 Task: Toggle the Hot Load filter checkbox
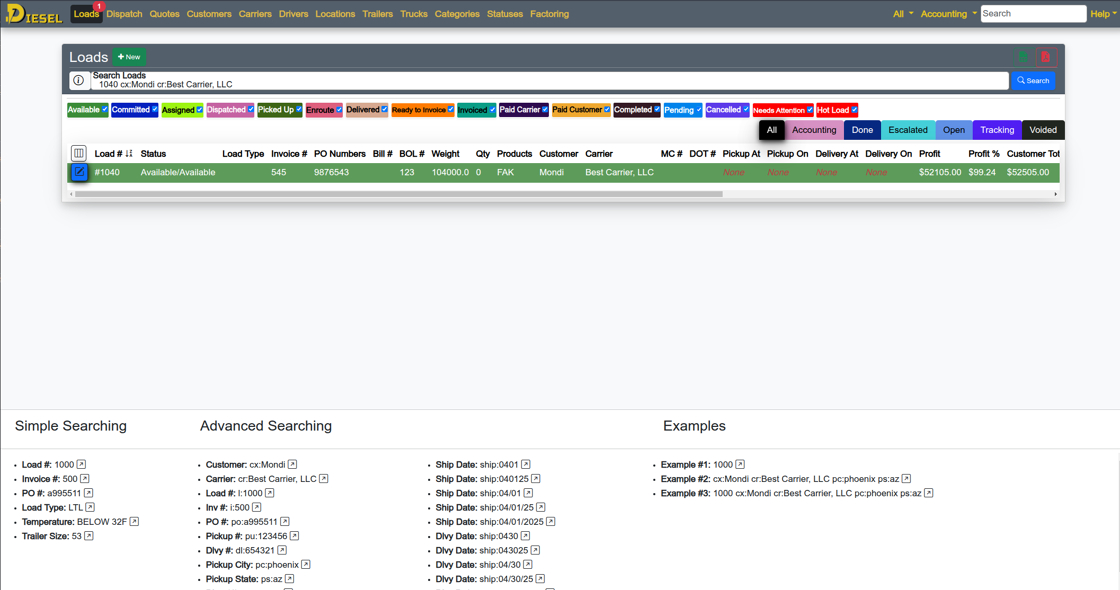854,109
